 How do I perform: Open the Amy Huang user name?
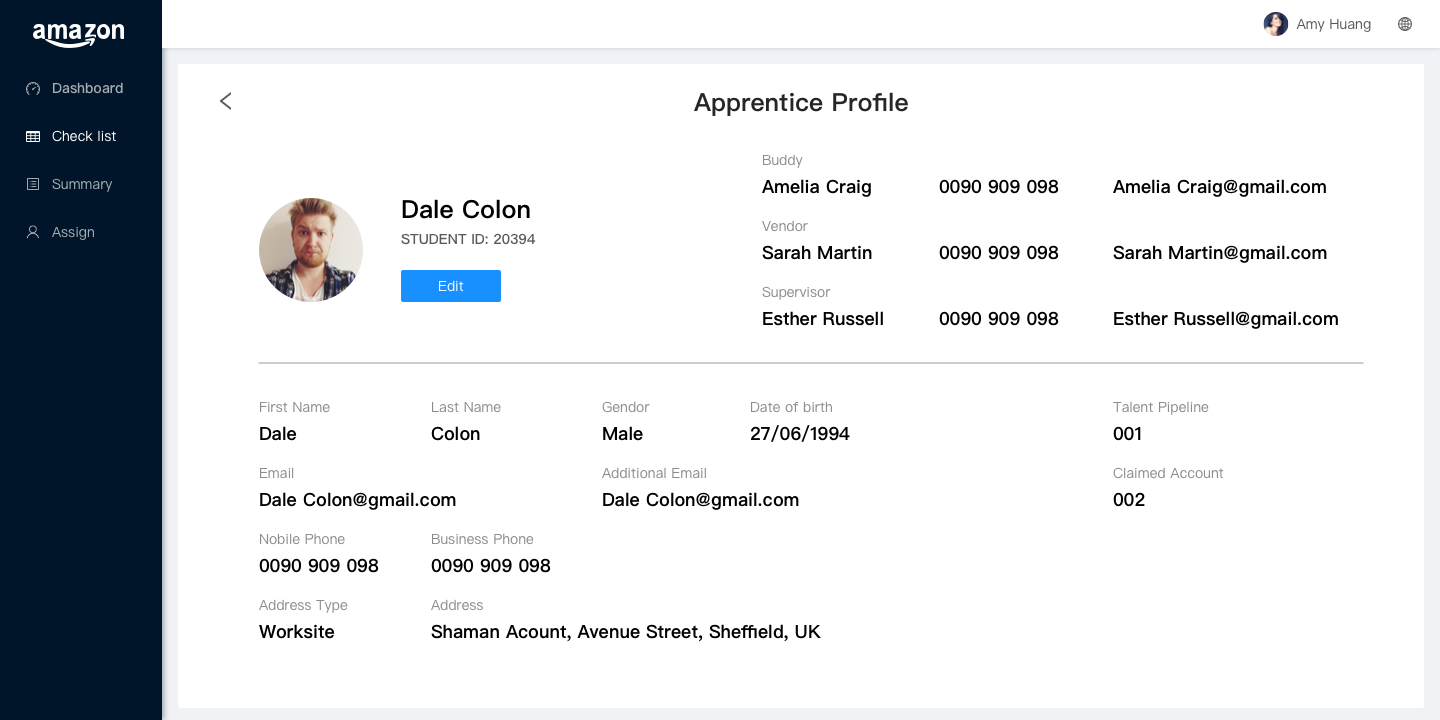[x=1333, y=24]
